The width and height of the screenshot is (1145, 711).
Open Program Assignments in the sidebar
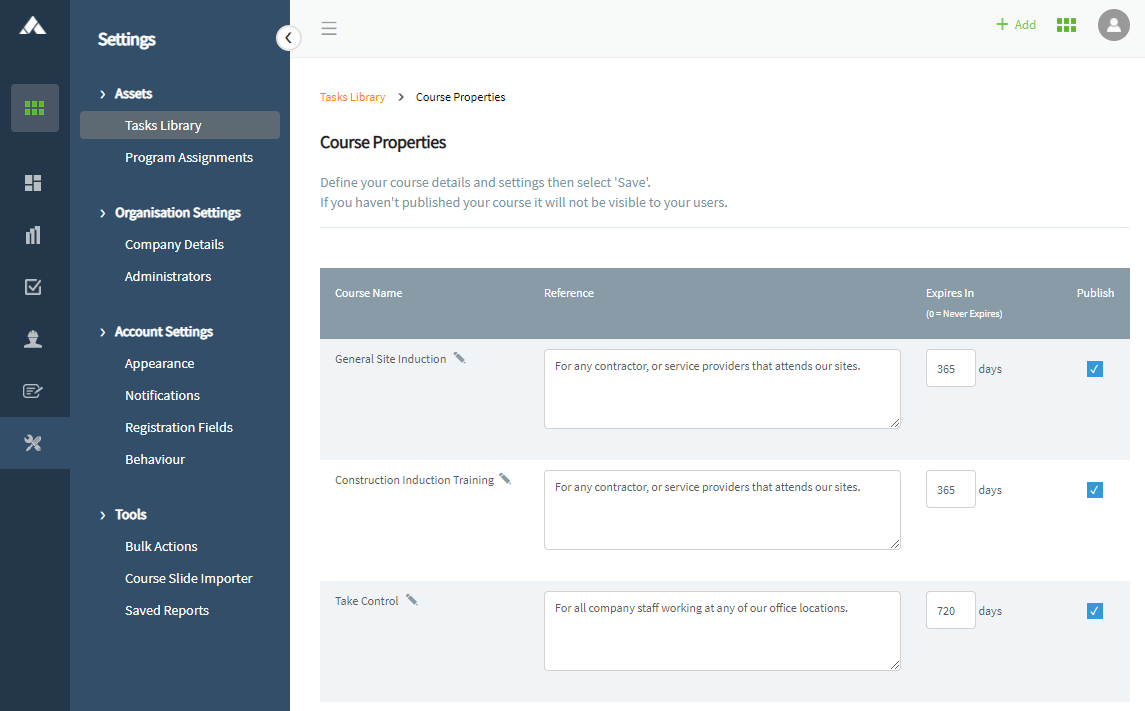pos(189,158)
